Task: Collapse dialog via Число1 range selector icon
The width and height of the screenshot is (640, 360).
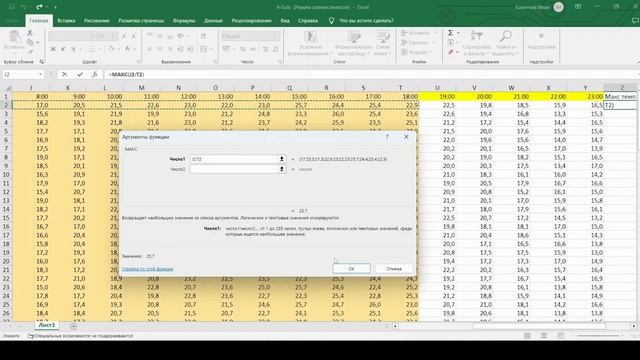Action: tap(282, 159)
